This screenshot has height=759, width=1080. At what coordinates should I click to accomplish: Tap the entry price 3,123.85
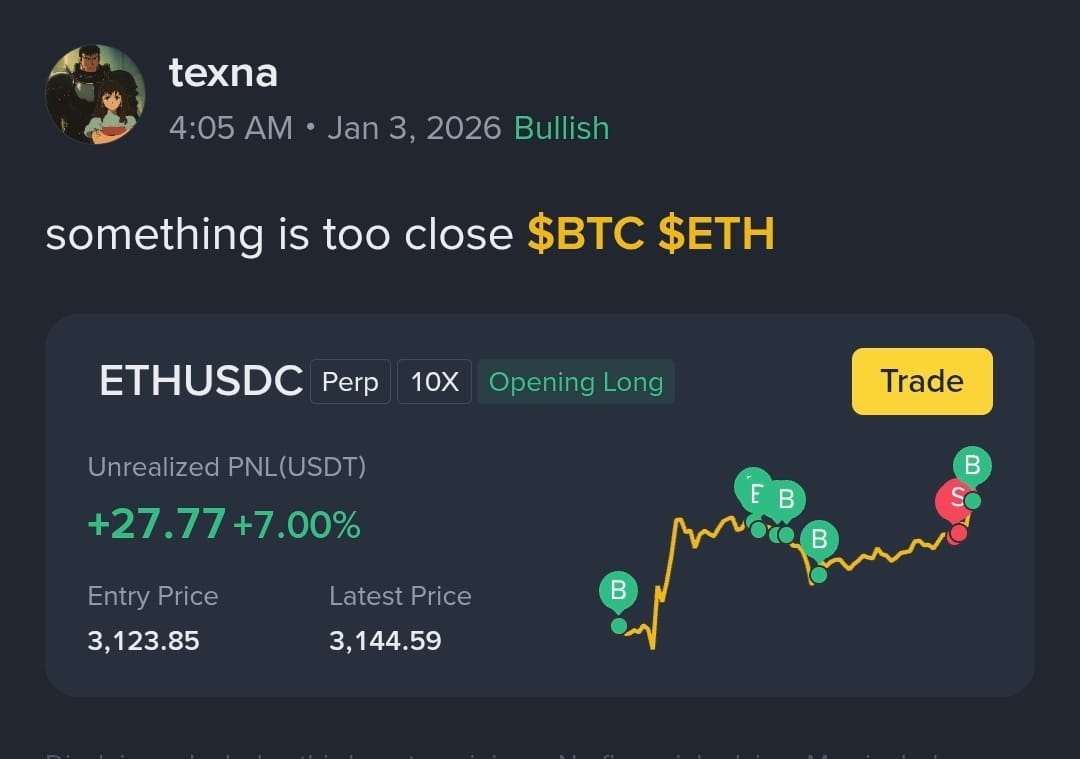pyautogui.click(x=143, y=641)
